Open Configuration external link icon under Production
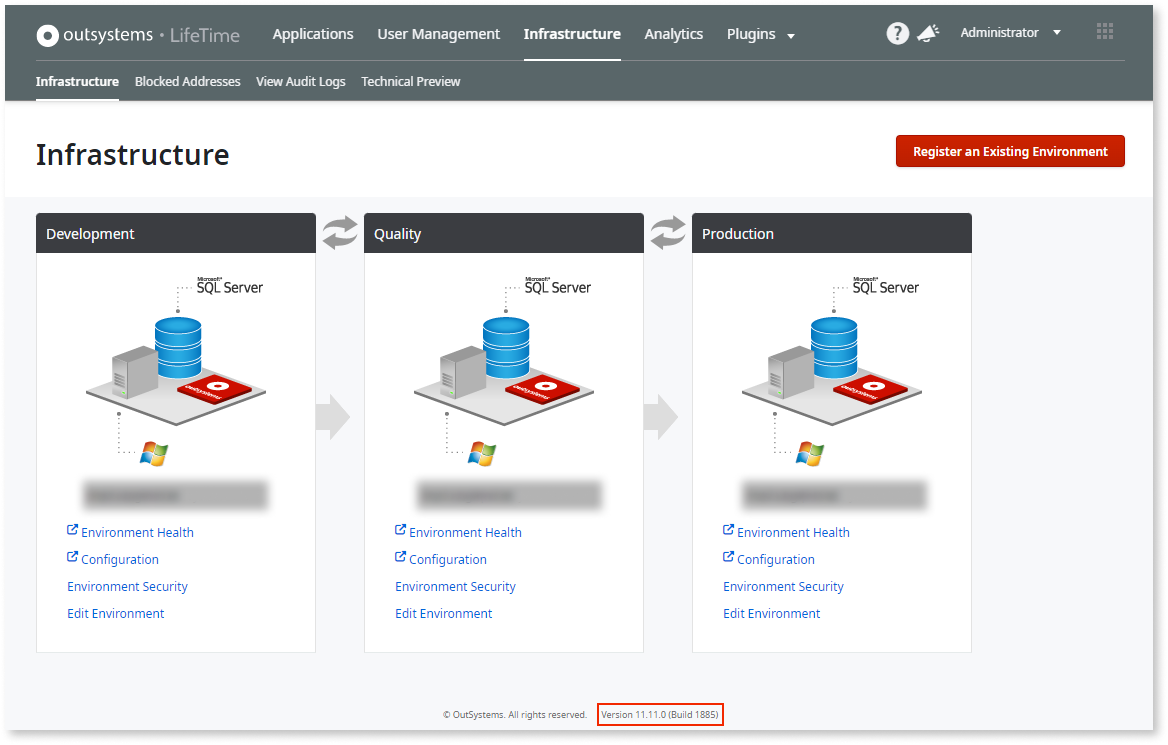 727,558
